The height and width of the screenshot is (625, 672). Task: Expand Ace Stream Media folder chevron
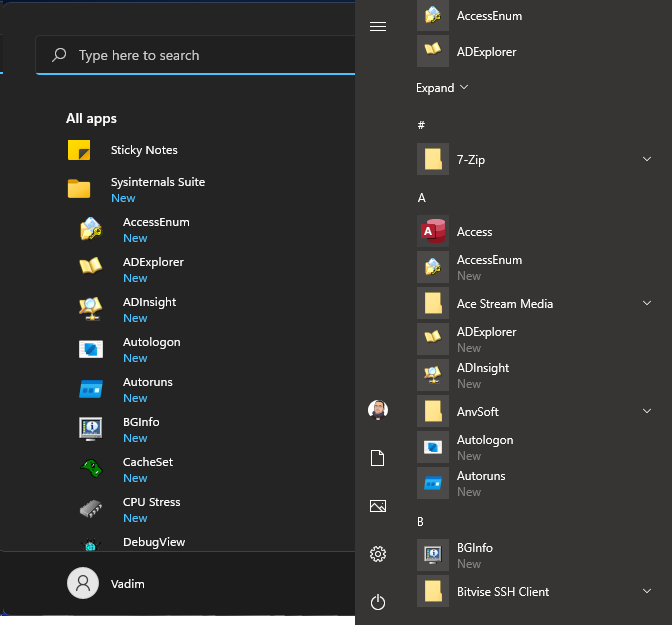tap(647, 303)
